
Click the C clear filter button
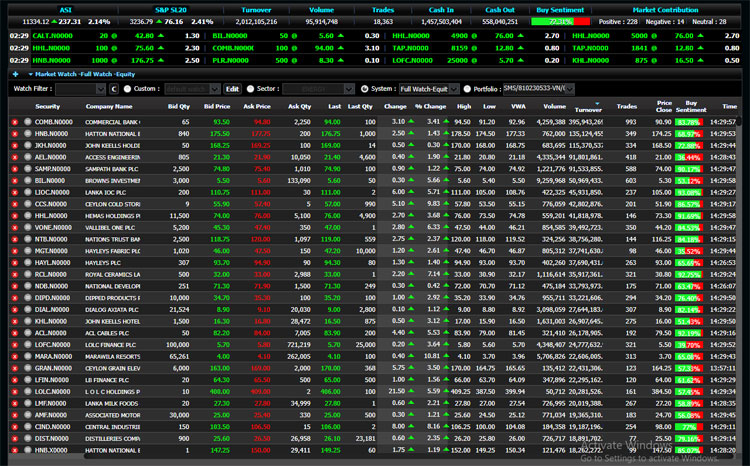tap(113, 89)
